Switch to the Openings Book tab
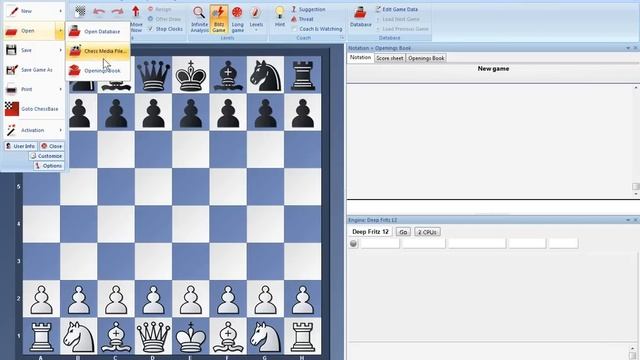The image size is (640, 360). point(426,58)
